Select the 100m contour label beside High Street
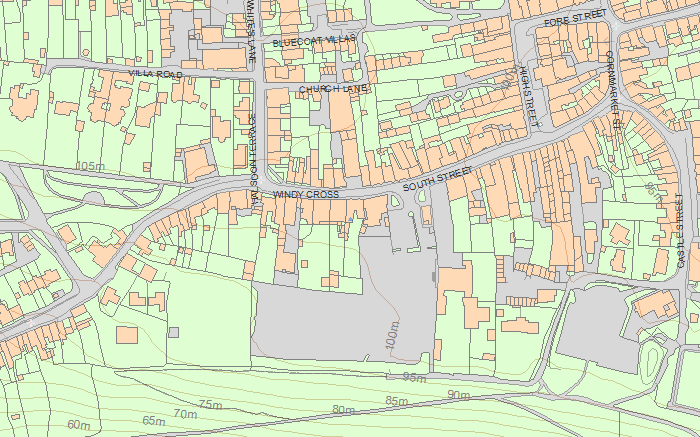The width and height of the screenshot is (700, 437). pos(509,76)
